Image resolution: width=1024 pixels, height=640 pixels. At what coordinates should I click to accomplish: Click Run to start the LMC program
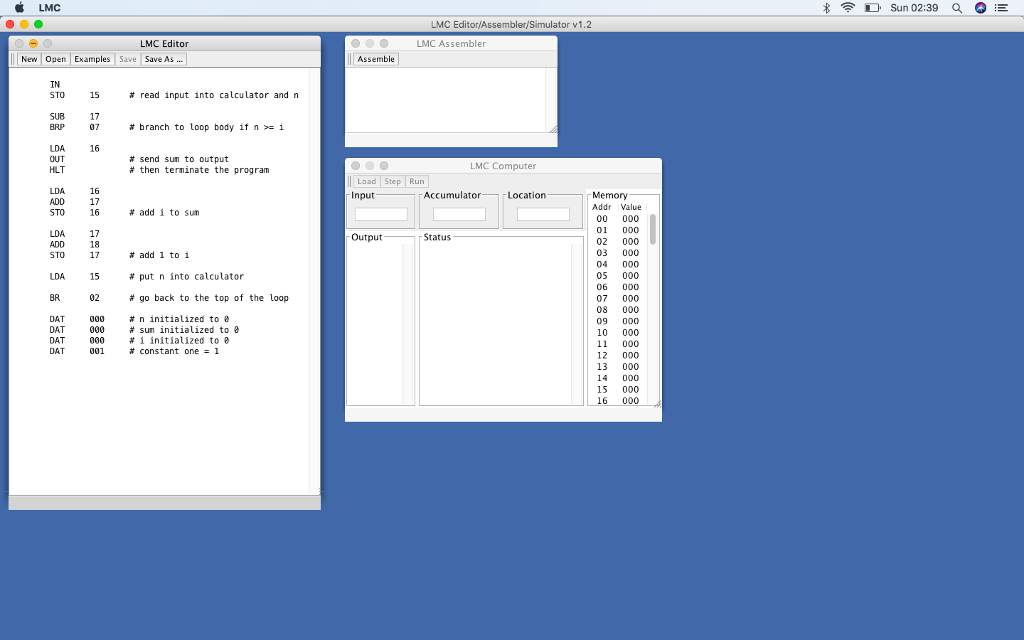(415, 181)
